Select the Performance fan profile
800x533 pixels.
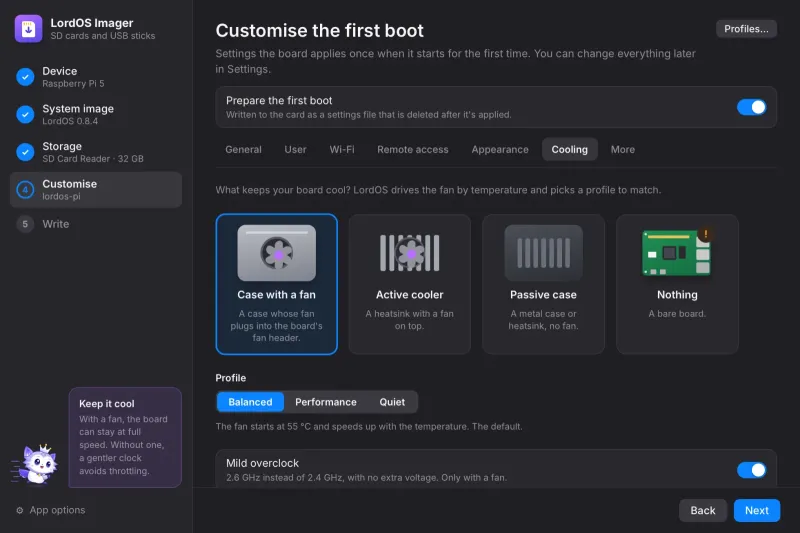[326, 402]
